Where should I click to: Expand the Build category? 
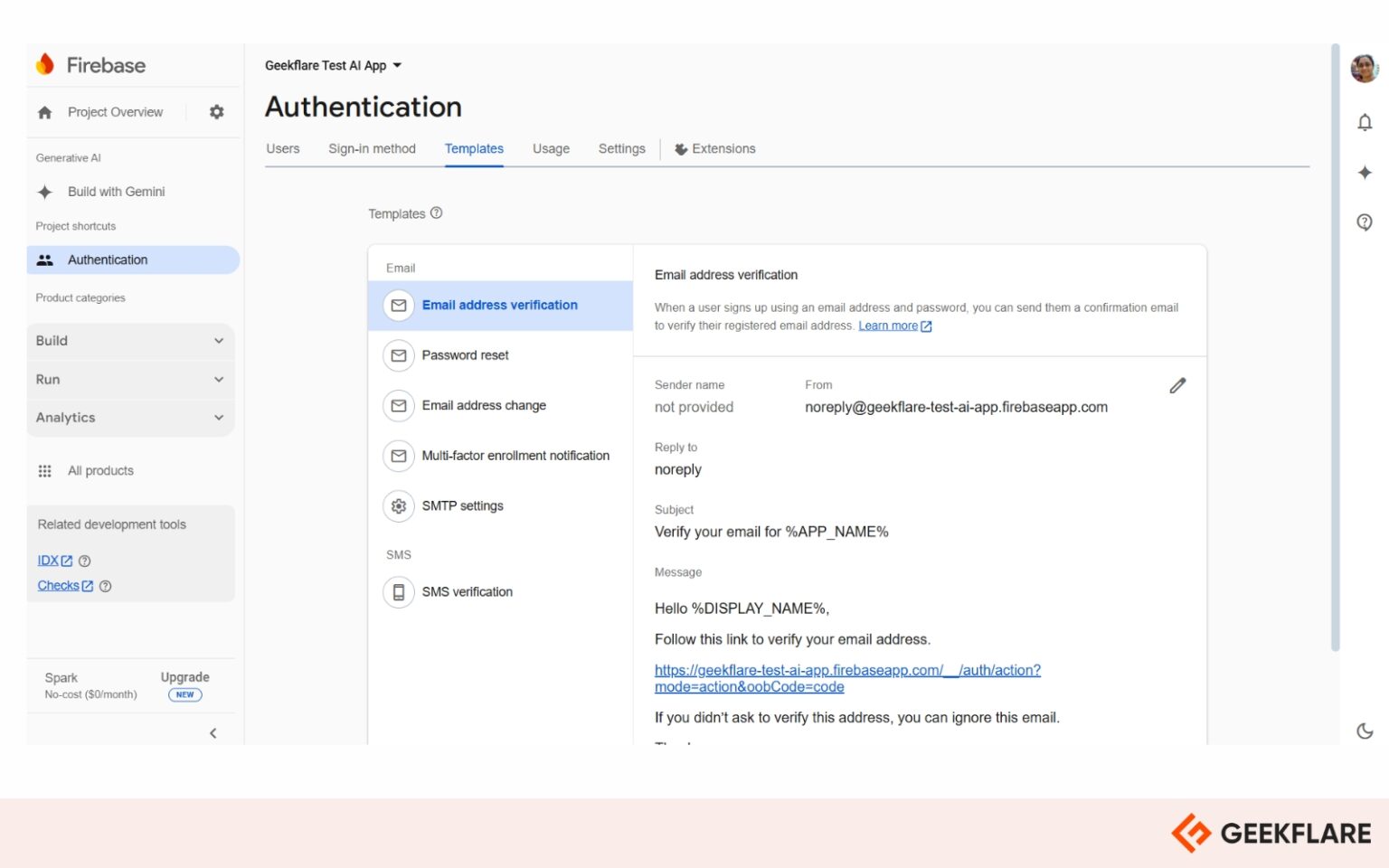(x=130, y=341)
